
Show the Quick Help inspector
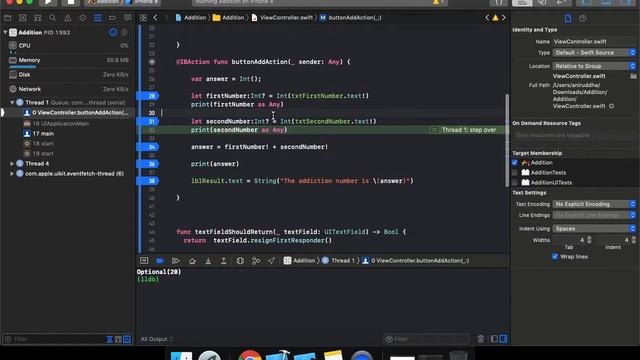(582, 18)
